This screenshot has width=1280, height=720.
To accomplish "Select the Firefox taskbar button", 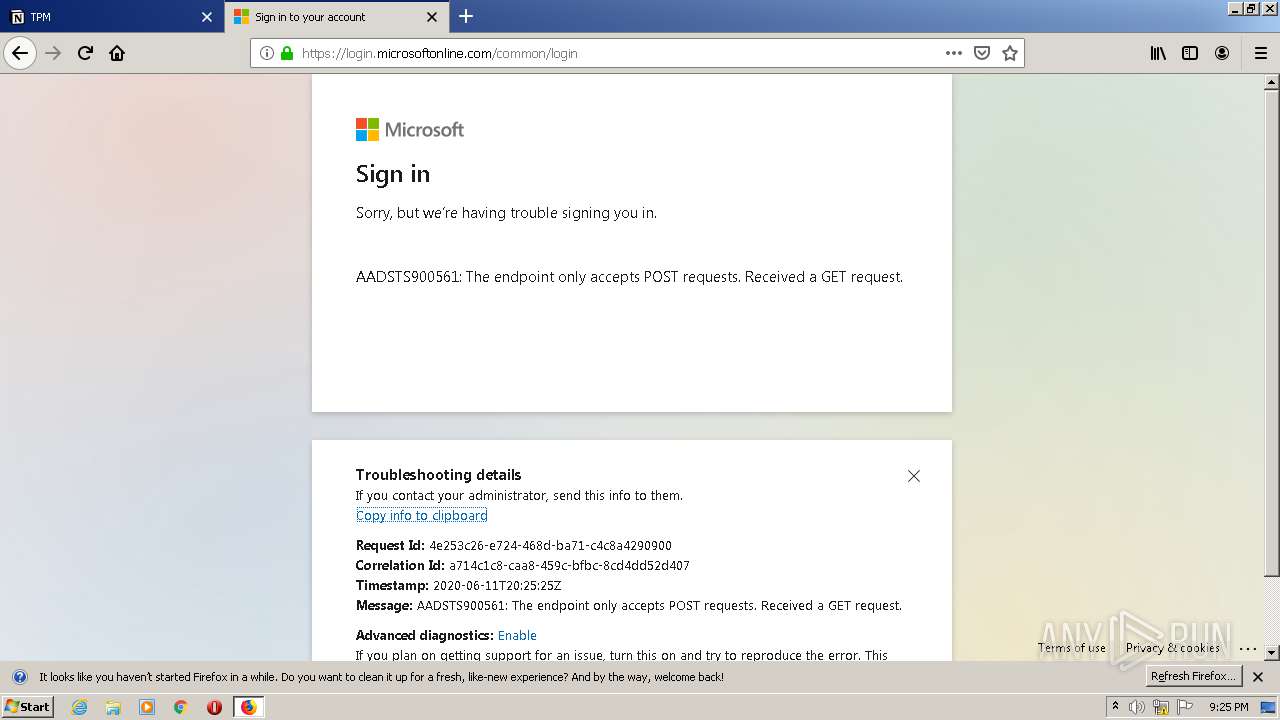I will 248,707.
